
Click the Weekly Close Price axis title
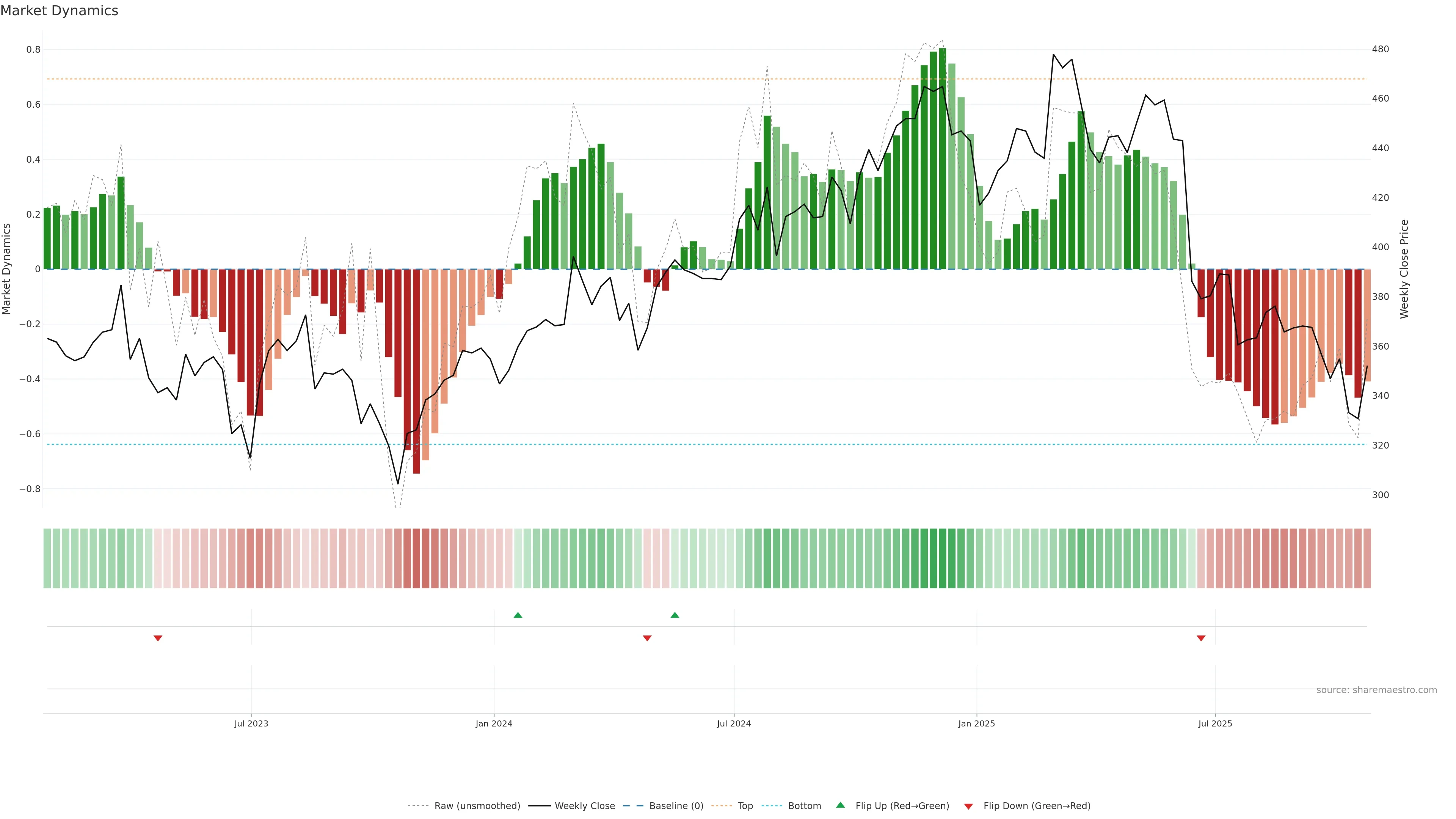coord(1404,269)
